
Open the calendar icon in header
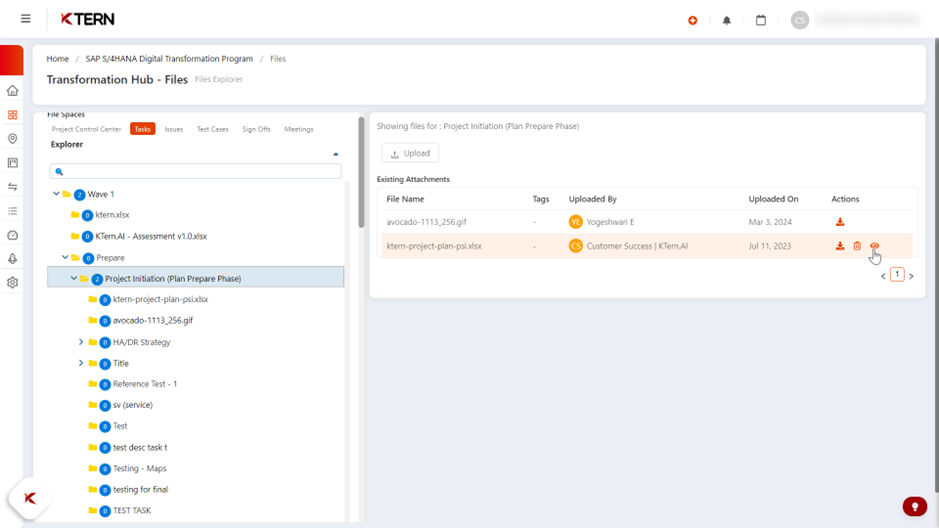[761, 20]
